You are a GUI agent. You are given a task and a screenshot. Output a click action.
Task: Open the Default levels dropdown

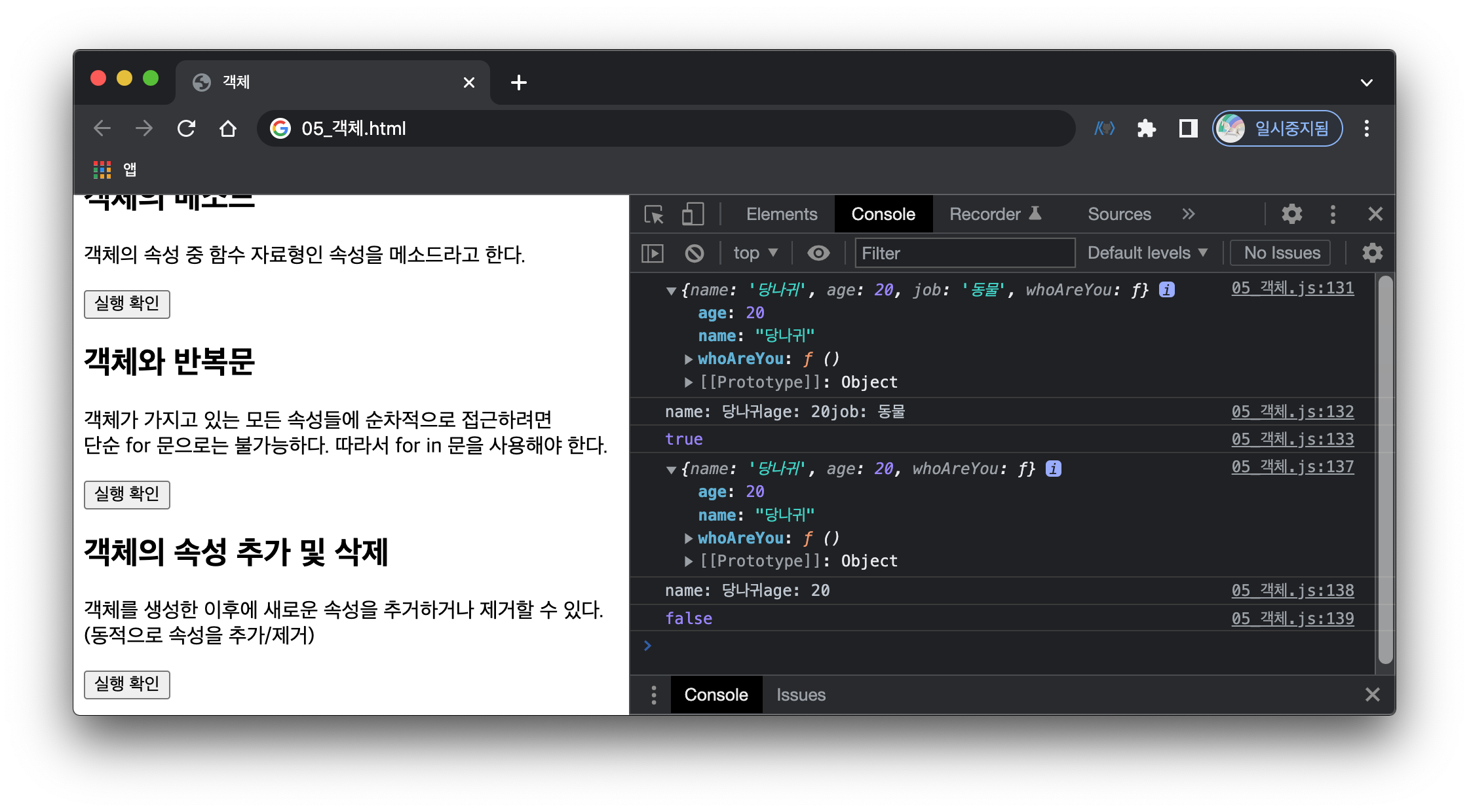(1147, 253)
